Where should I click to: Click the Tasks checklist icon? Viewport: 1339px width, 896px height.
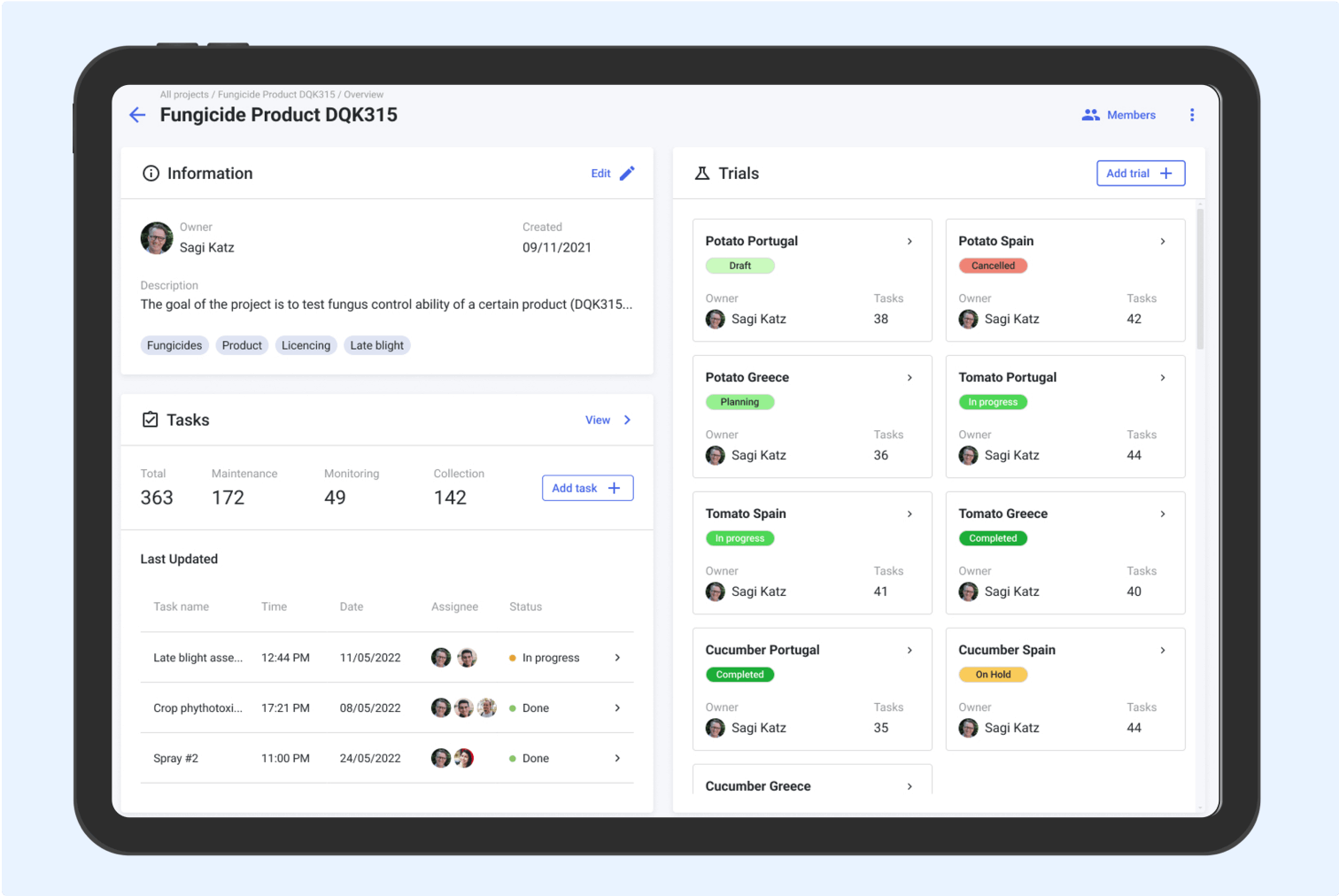point(151,420)
